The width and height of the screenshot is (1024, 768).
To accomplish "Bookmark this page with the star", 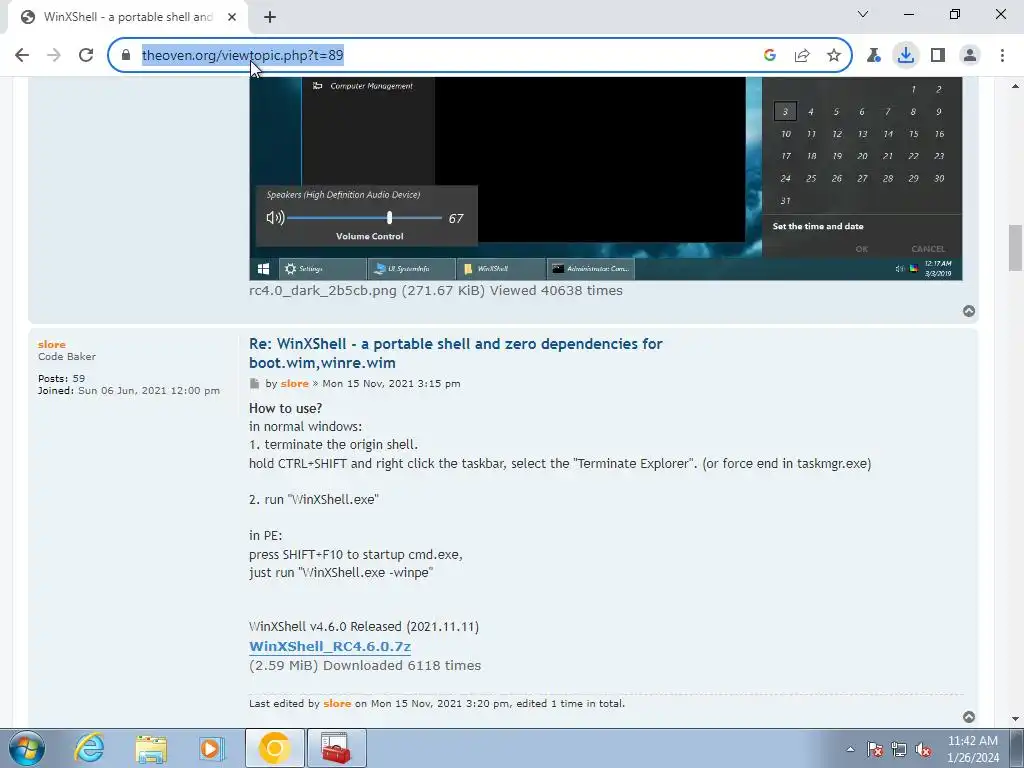I will tap(833, 56).
